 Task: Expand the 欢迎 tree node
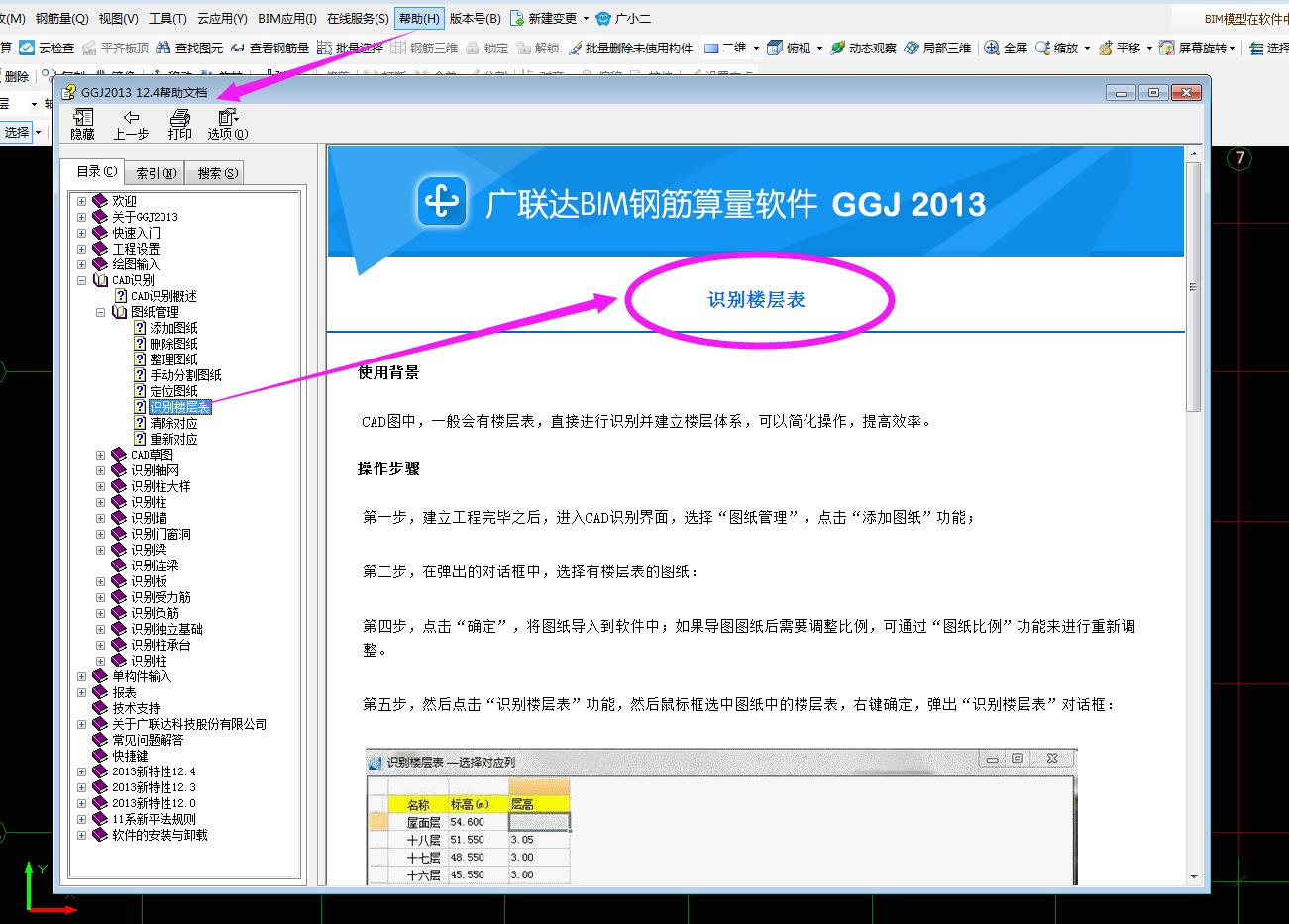[81, 201]
